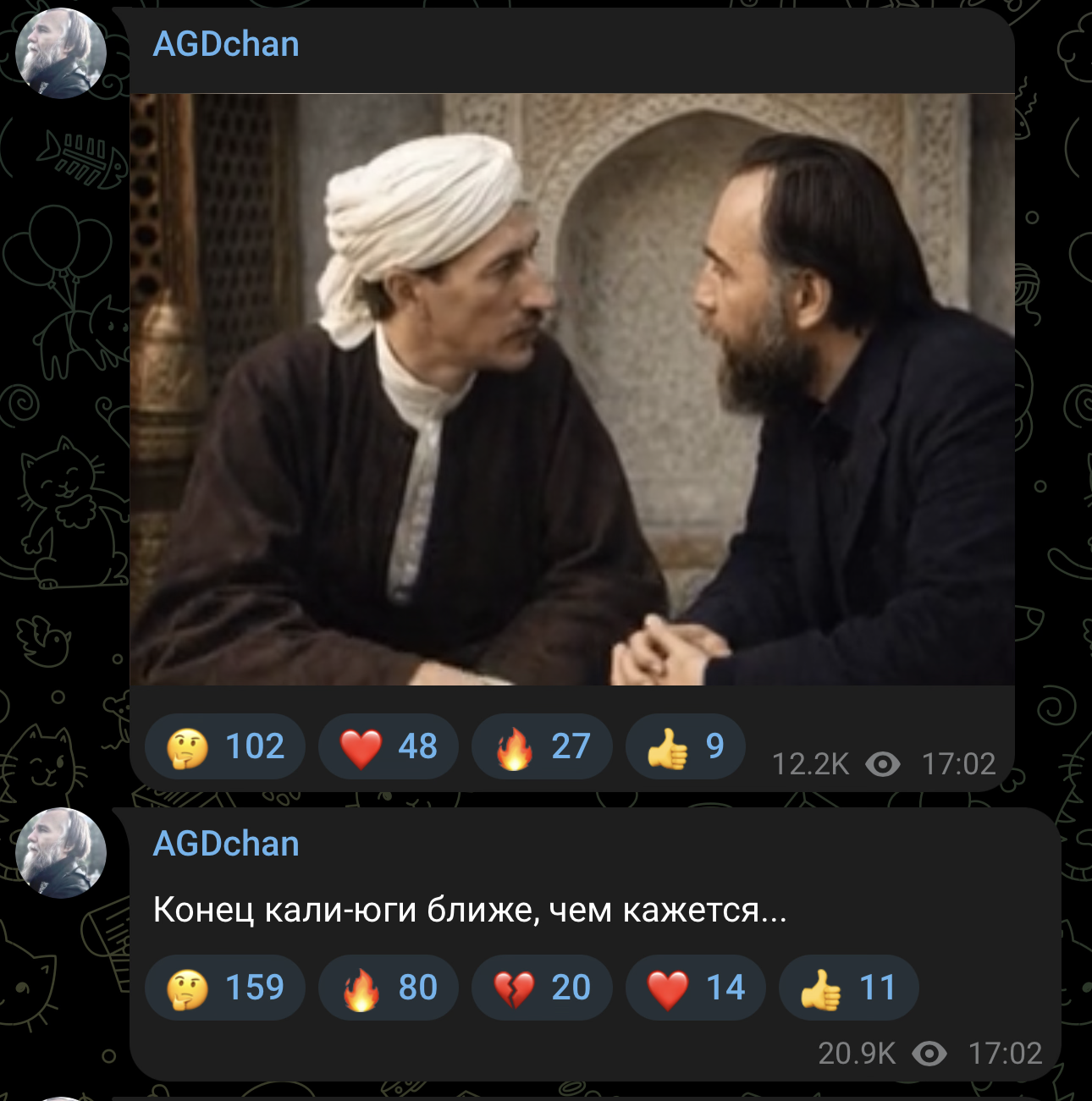Click thinking face reaction with 159
1092x1101 pixels.
pos(225,988)
